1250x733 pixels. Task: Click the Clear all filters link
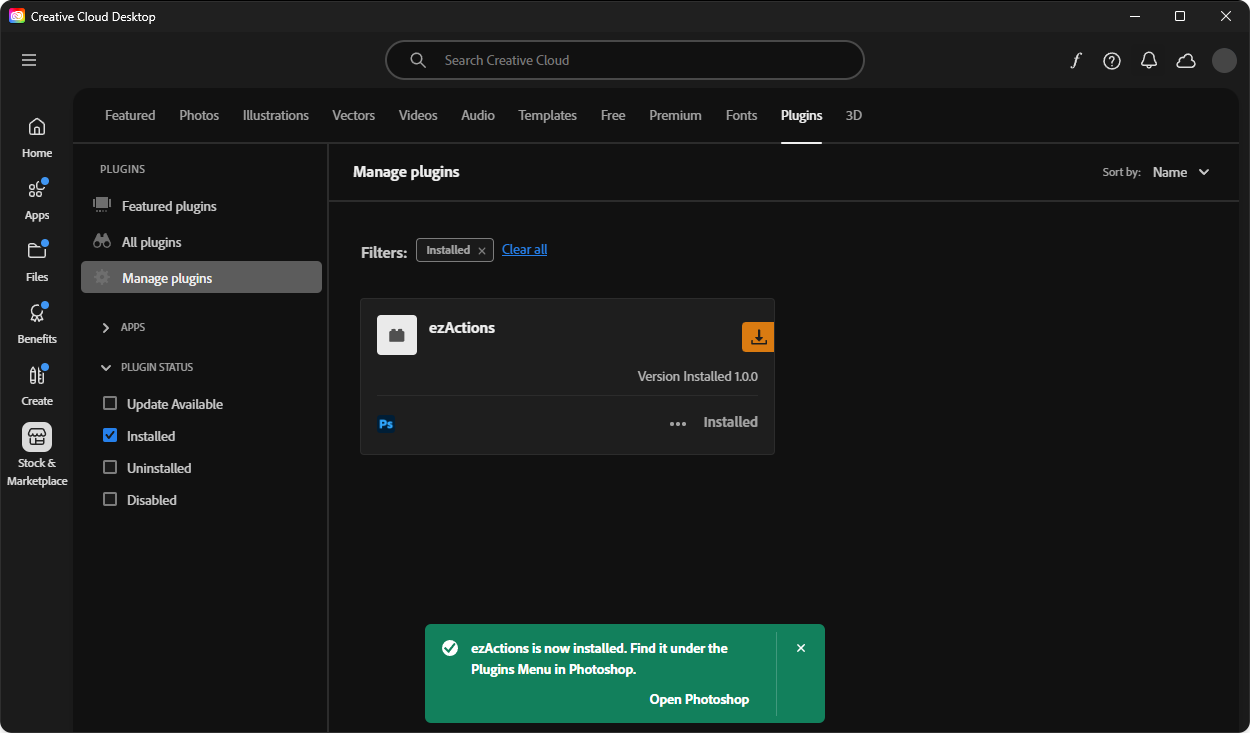524,250
